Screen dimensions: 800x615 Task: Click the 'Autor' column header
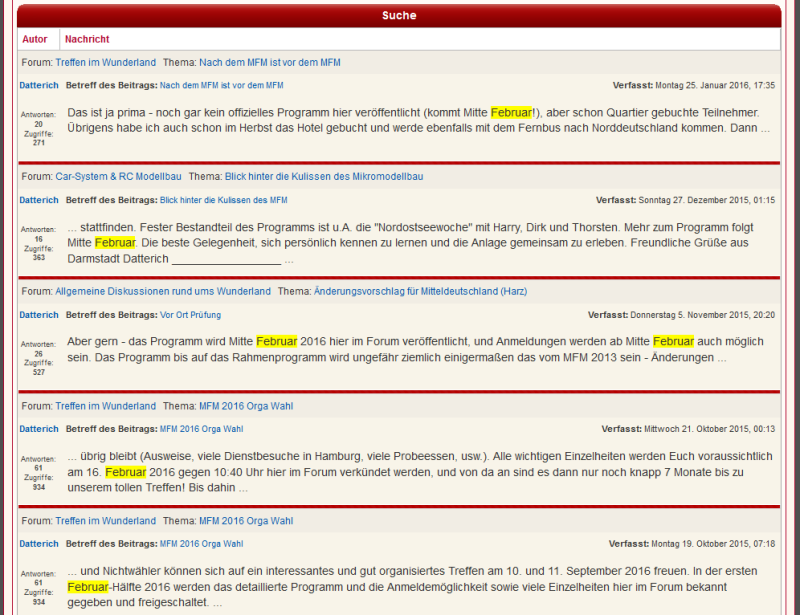(35, 39)
